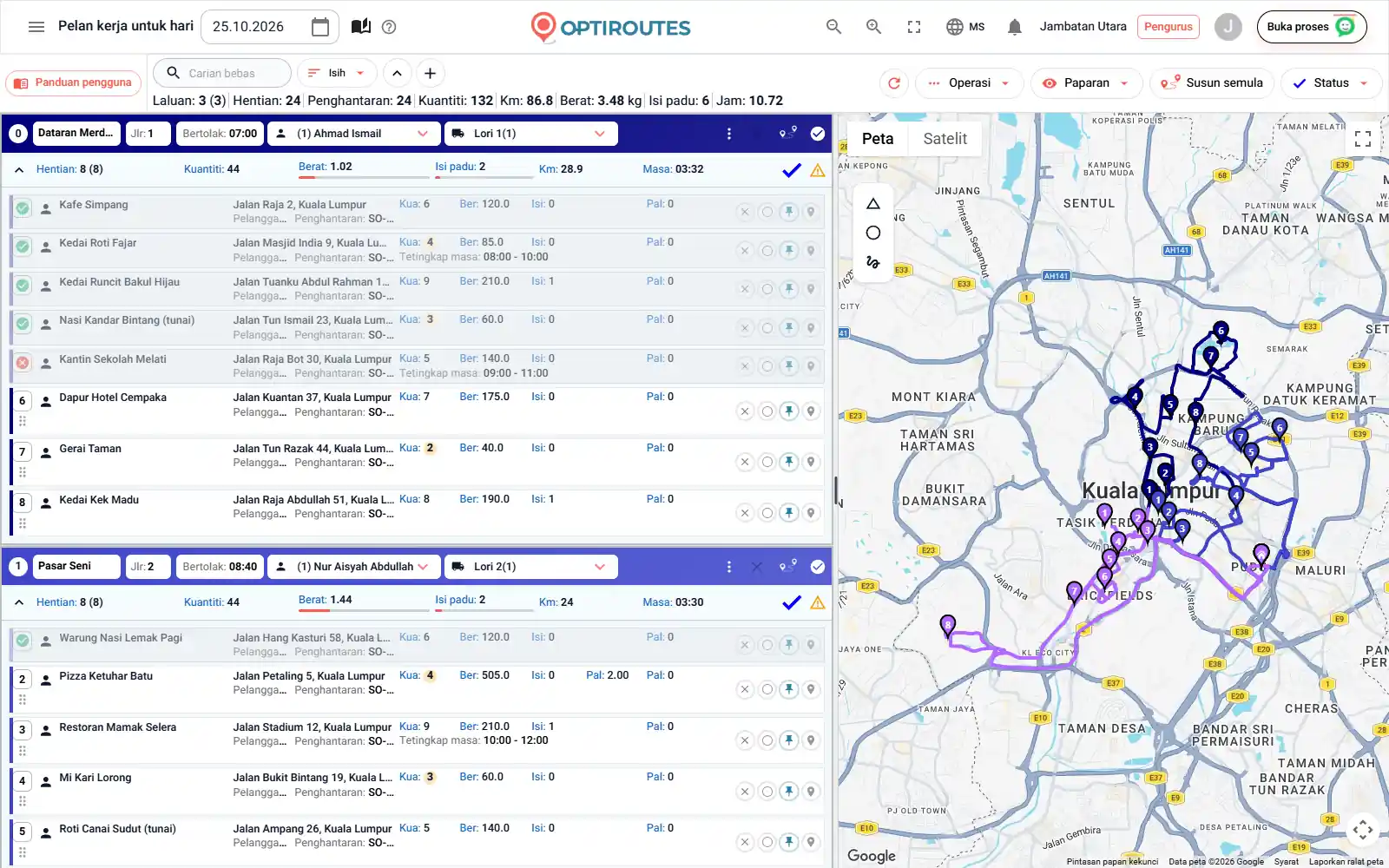This screenshot has height=868, width=1389.
Task: Open the user avatar J
Action: click(x=1228, y=27)
